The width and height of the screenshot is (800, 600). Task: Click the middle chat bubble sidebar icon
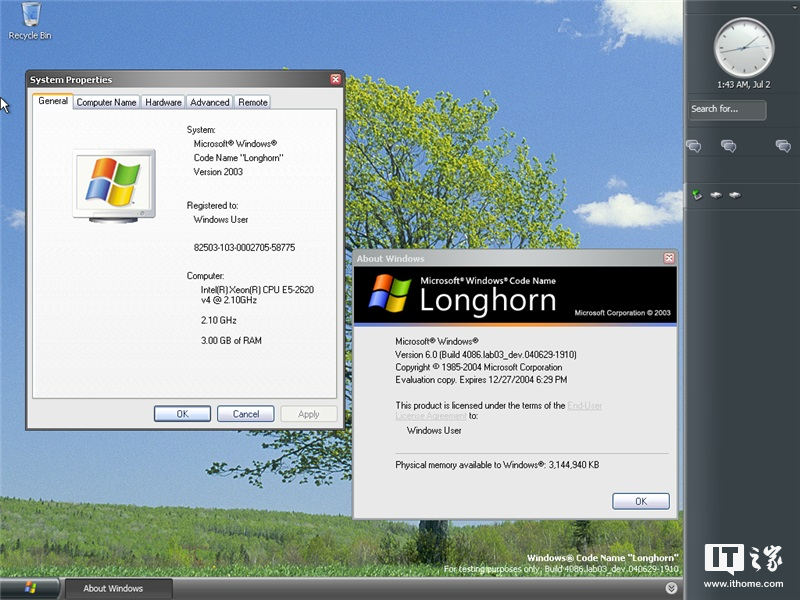coord(728,146)
